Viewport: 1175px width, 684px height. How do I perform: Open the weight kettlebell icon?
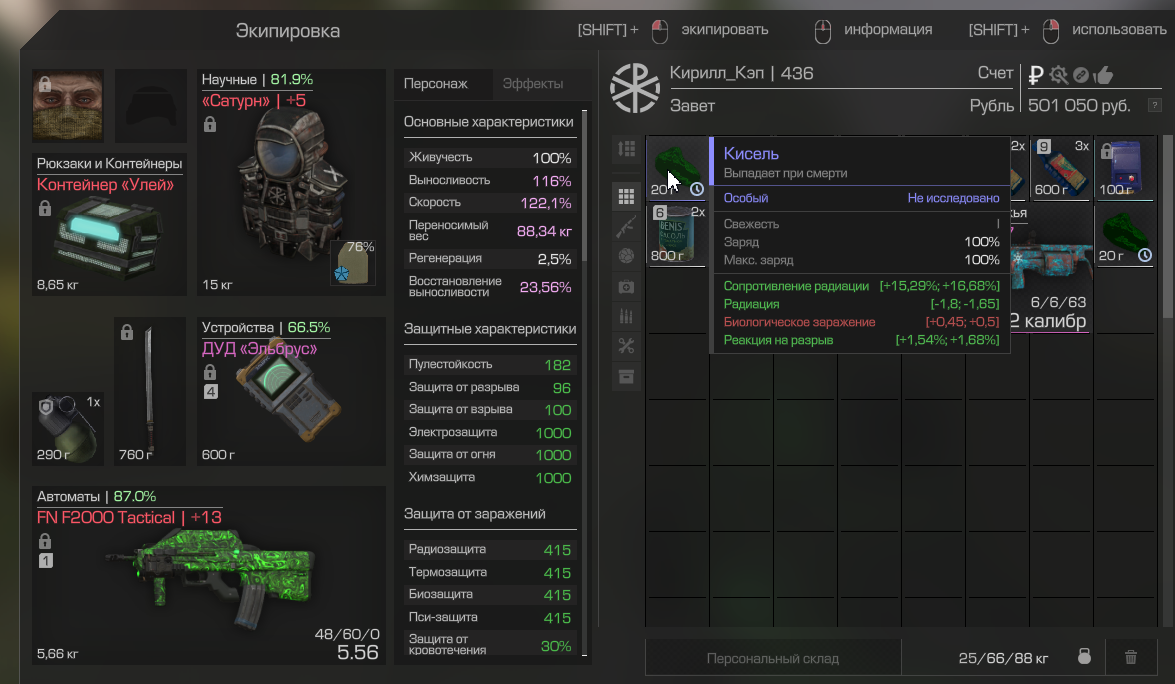tap(1084, 657)
